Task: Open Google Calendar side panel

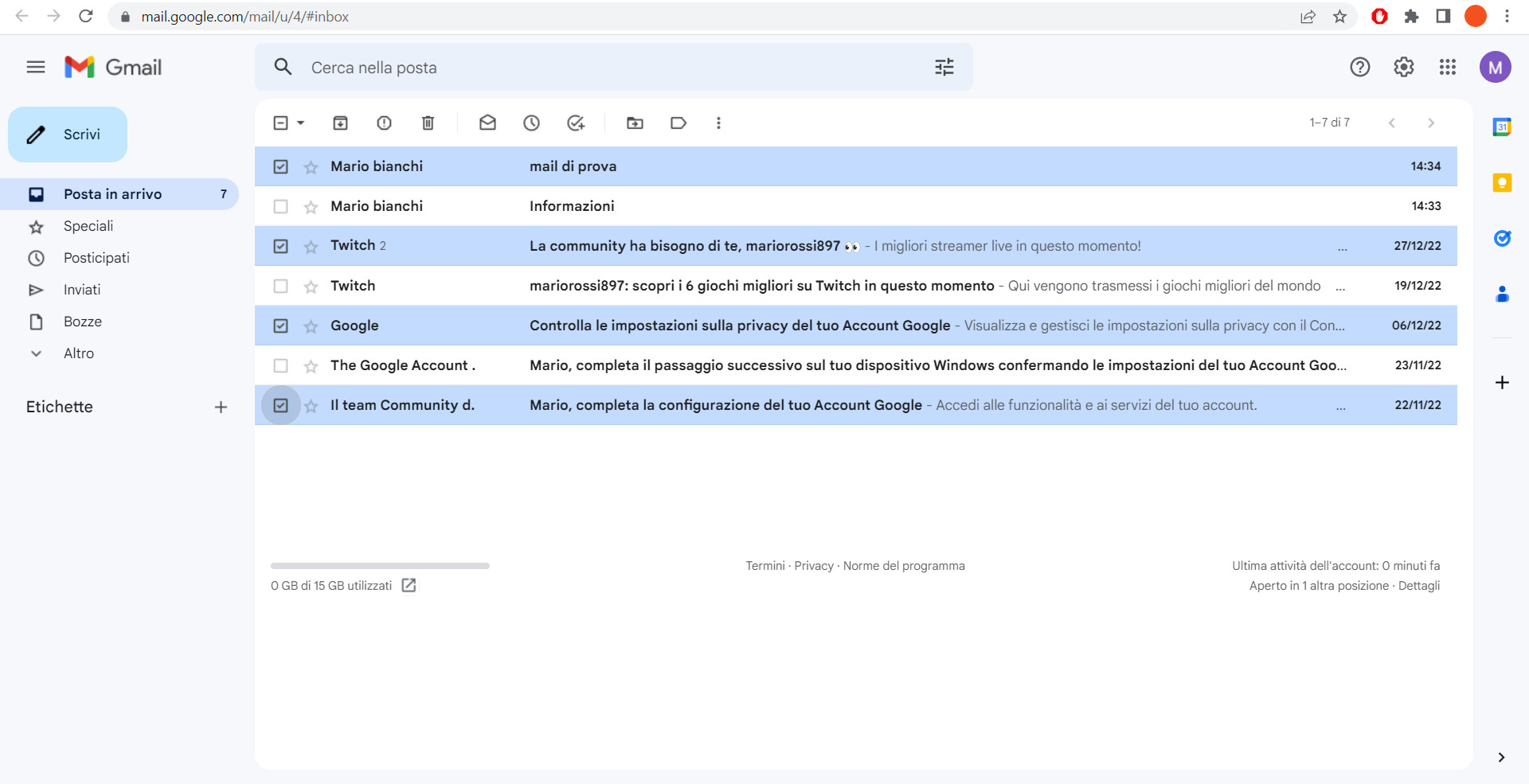Action: click(1502, 126)
